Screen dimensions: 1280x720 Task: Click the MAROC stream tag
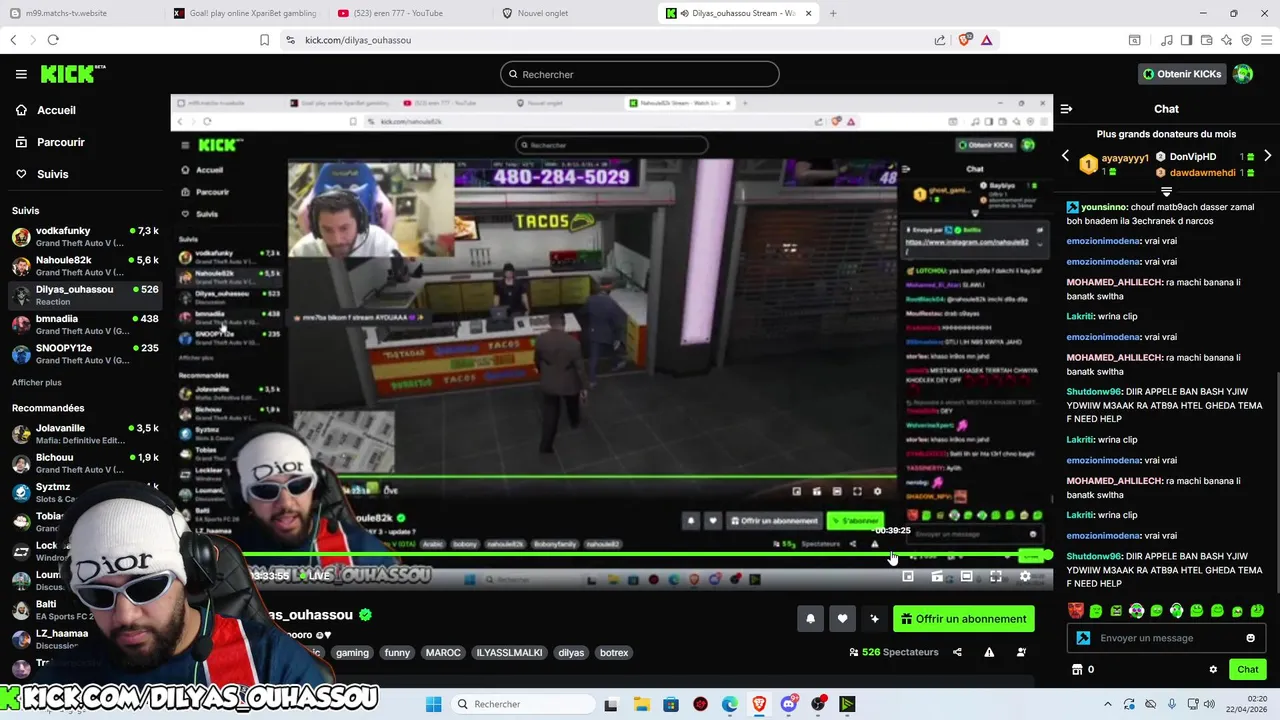click(x=443, y=653)
